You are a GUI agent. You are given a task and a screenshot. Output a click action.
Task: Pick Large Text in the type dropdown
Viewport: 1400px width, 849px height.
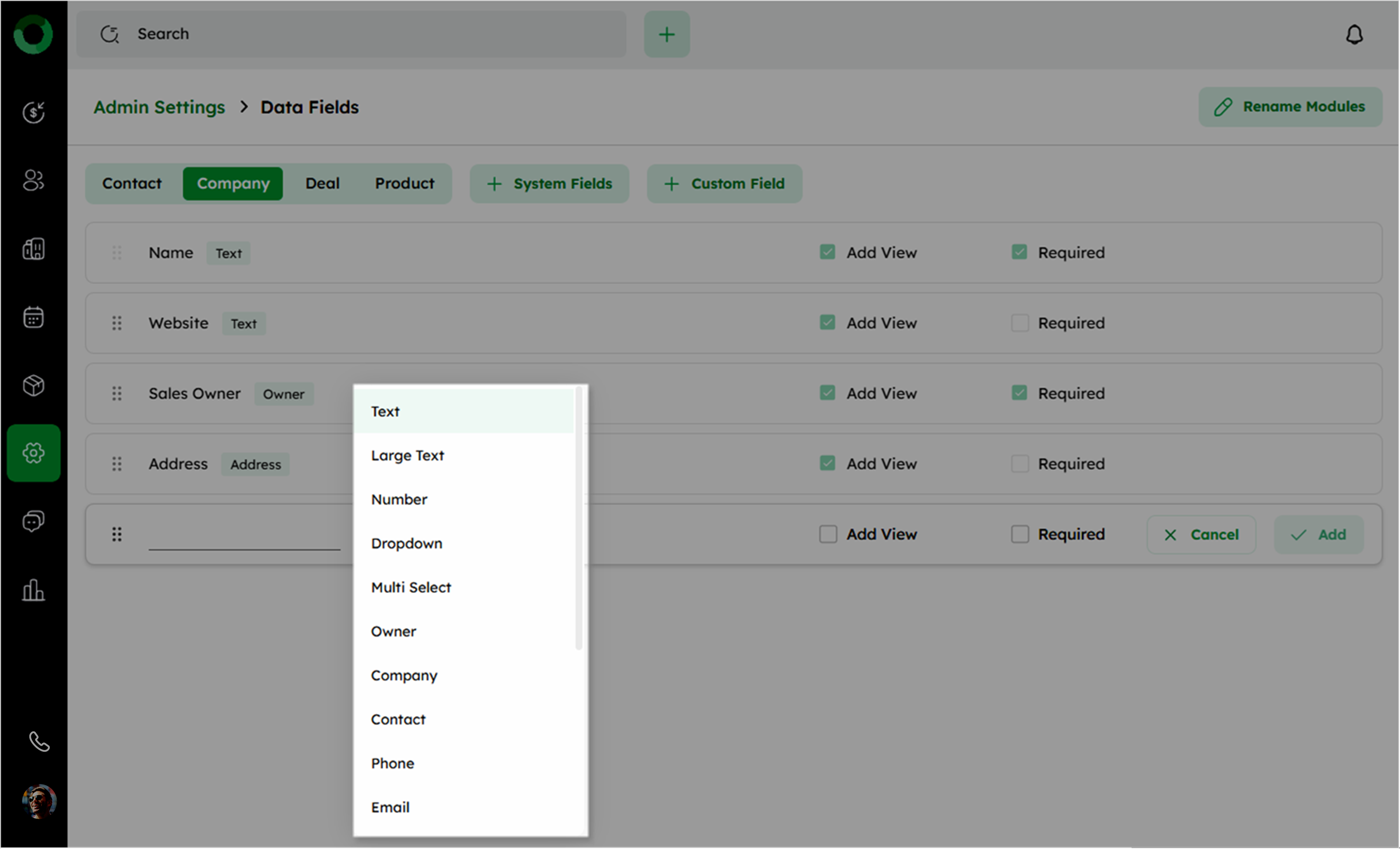point(407,455)
